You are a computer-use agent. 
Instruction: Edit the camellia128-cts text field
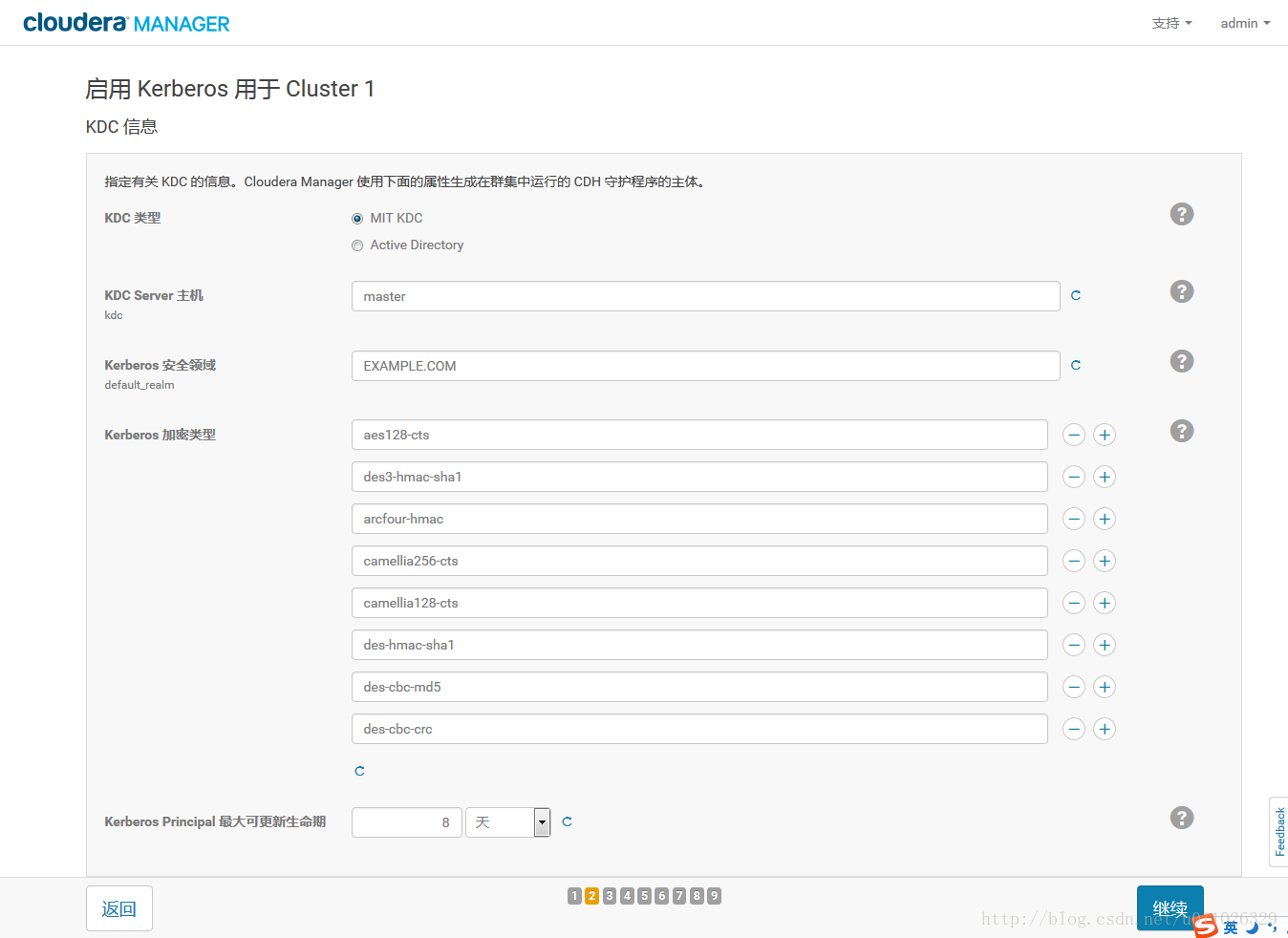click(x=699, y=603)
